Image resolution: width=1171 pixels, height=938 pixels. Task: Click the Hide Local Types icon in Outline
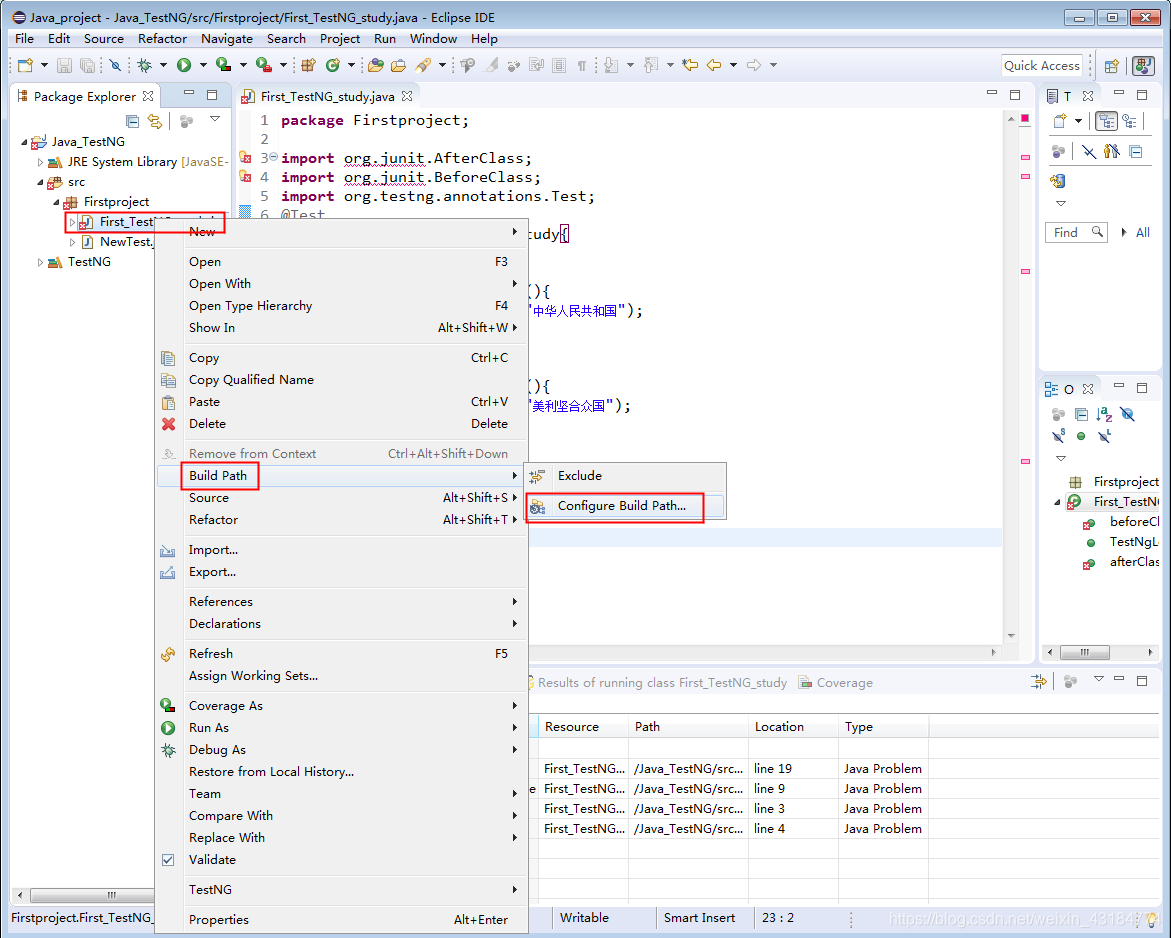pyautogui.click(x=1105, y=436)
